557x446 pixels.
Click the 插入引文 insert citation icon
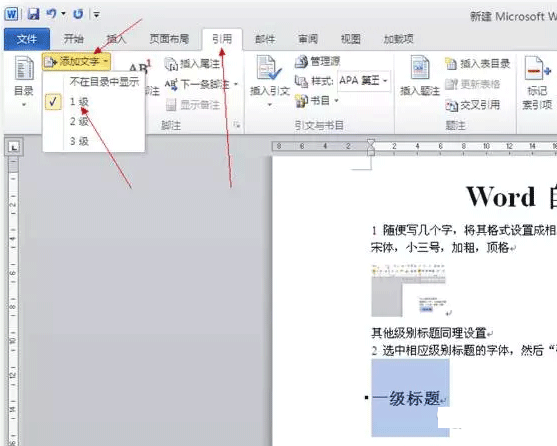coord(269,68)
